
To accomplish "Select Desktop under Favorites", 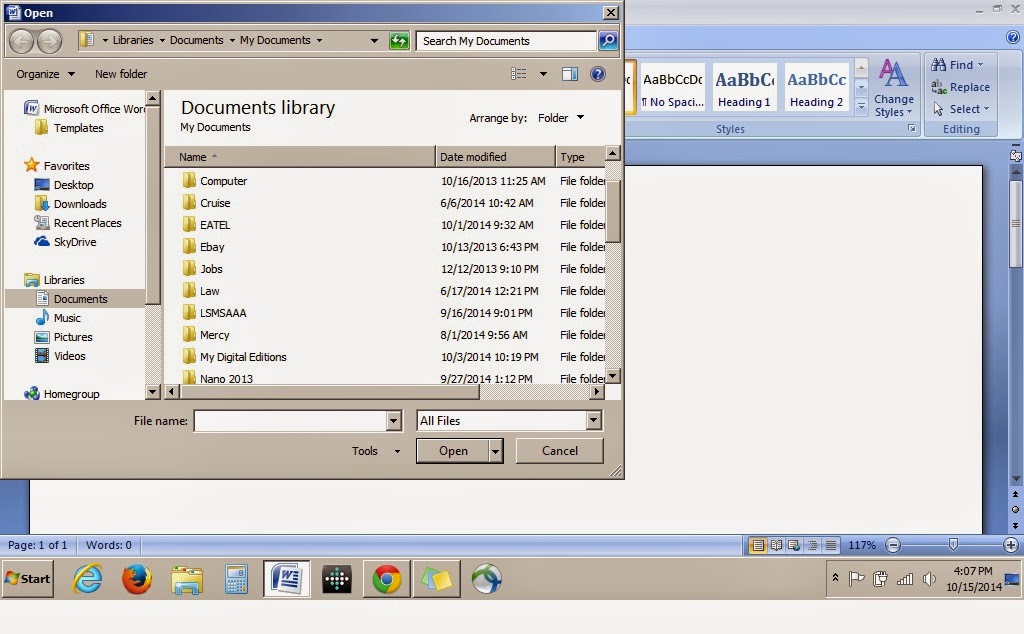I will coord(73,185).
